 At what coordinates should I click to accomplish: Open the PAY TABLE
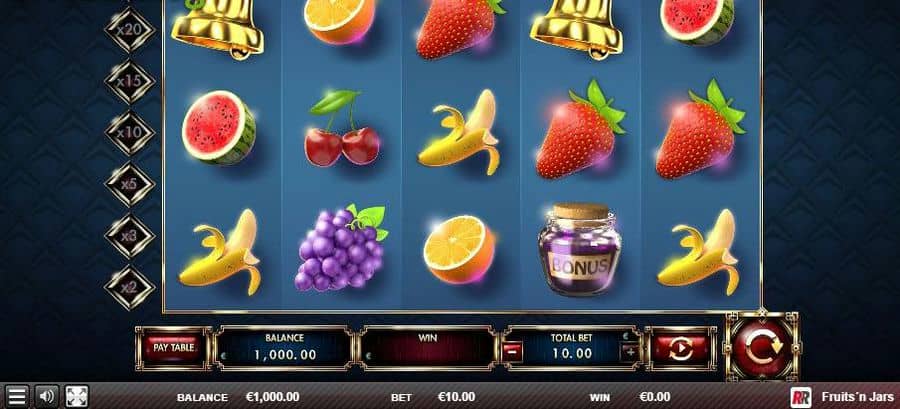tap(174, 348)
